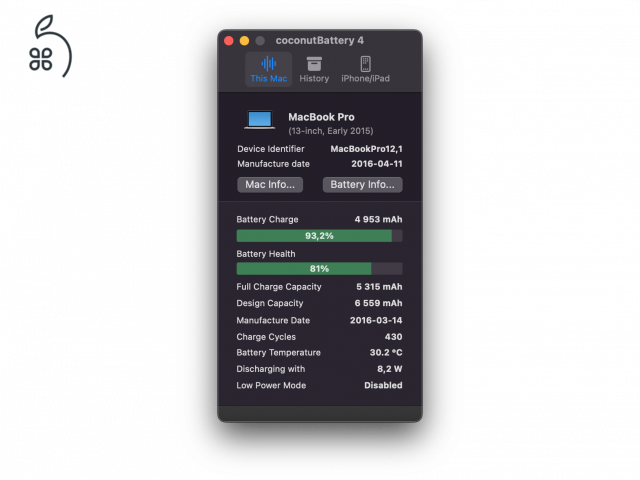Select the MacBookPro12,1 identifier value

366,149
